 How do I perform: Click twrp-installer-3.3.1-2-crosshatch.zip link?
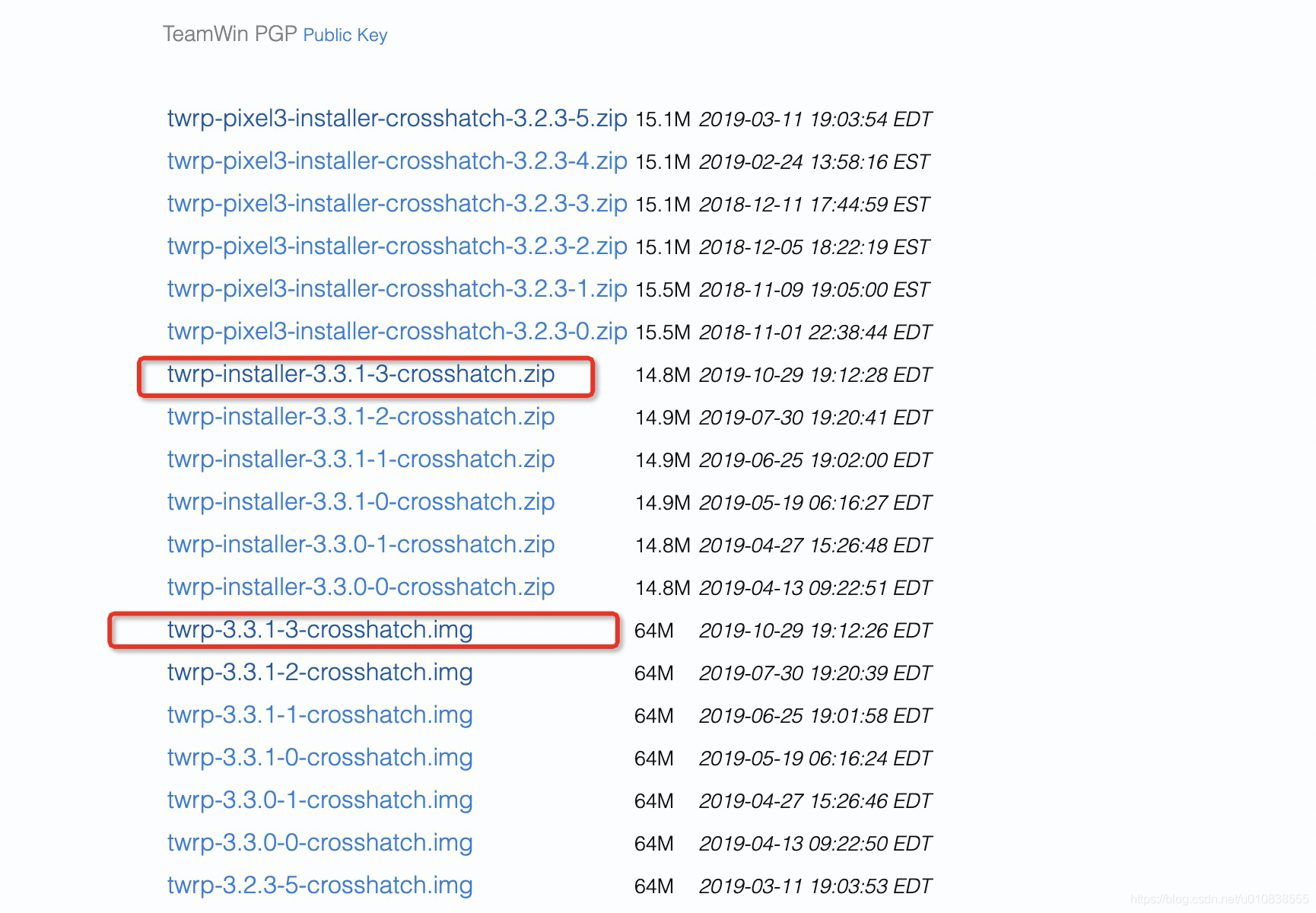point(361,417)
